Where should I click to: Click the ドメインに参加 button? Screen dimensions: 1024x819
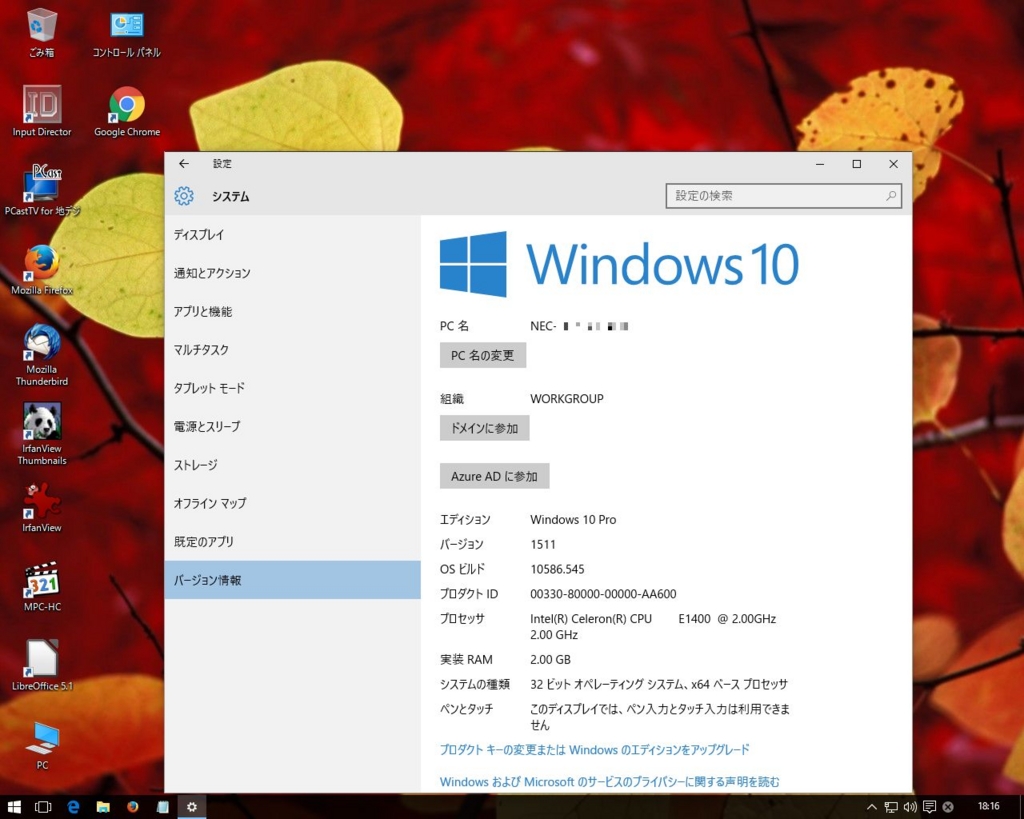[485, 428]
